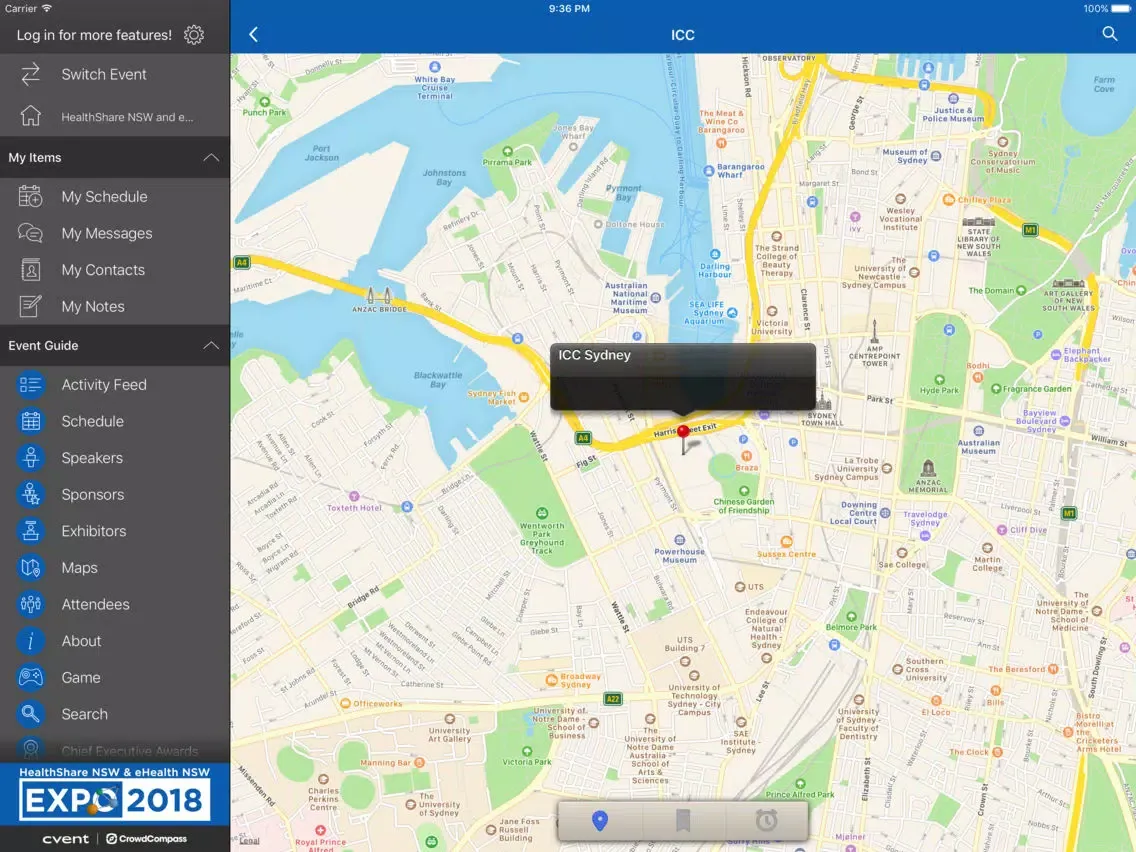1136x852 pixels.
Task: Tap the Barangaroo Wharf ferry marker
Action: (x=709, y=170)
